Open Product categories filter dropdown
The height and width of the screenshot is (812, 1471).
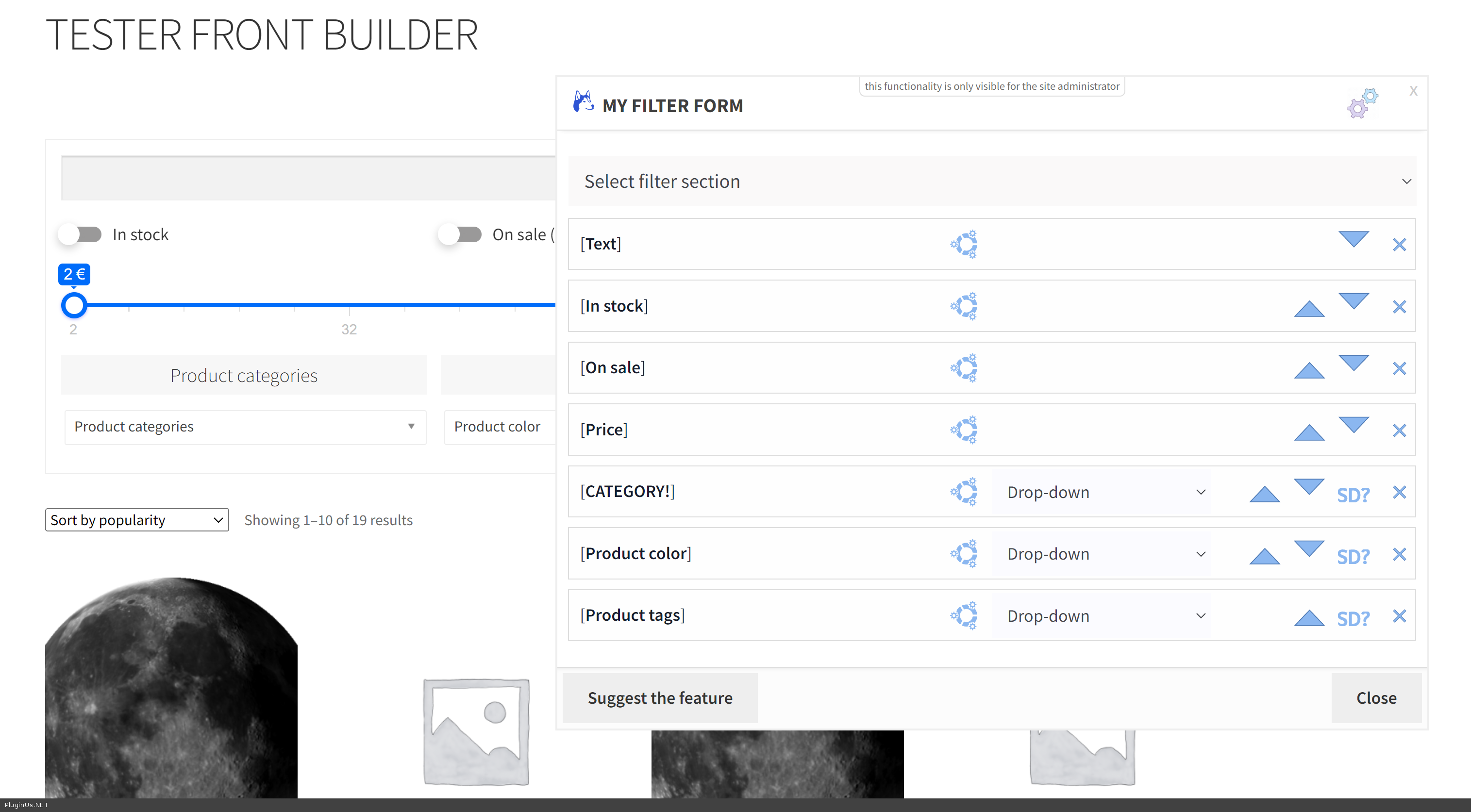(x=245, y=427)
